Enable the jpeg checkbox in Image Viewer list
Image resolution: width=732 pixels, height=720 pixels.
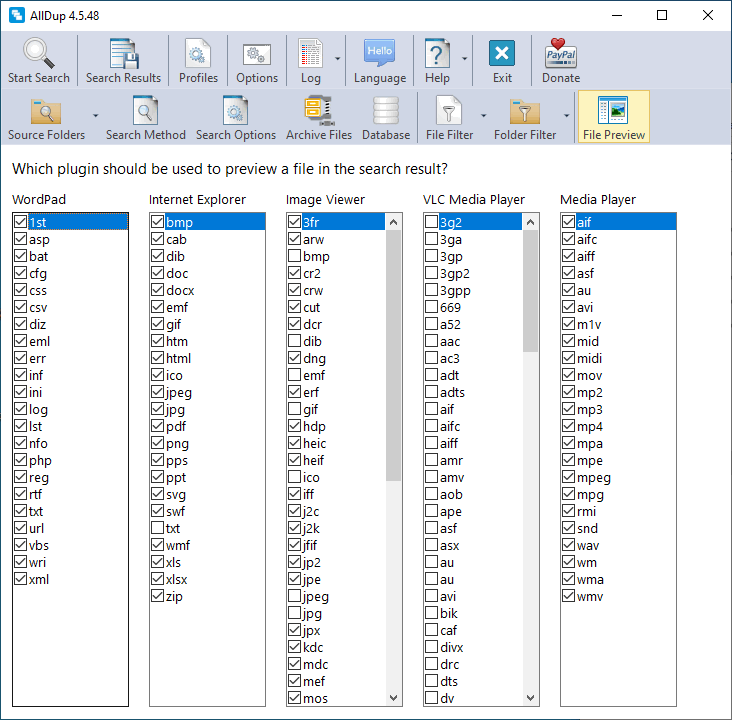(294, 596)
